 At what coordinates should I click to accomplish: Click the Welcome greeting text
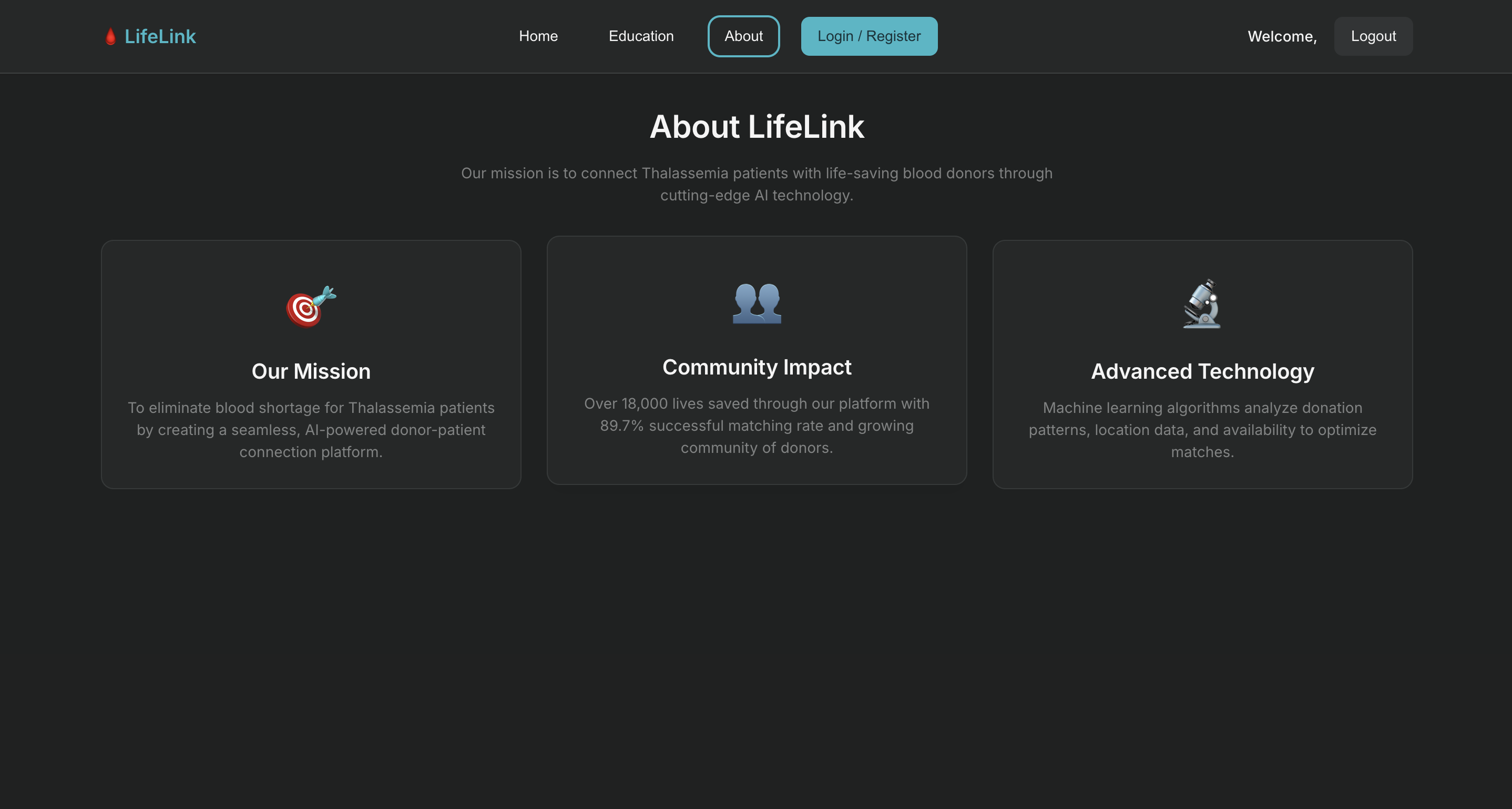[1281, 36]
